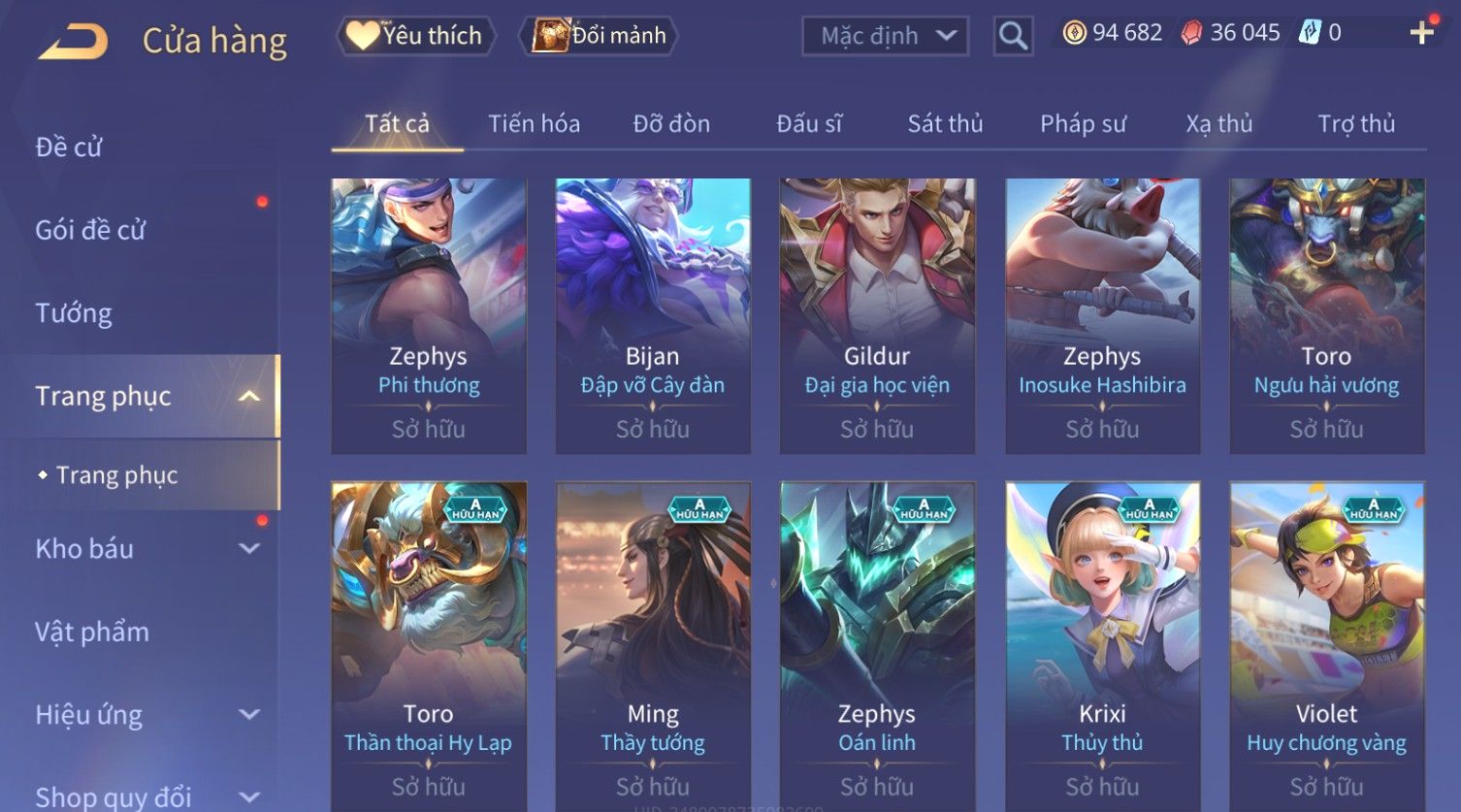Tap the blue voucher ticket icon
The height and width of the screenshot is (812, 1461).
point(1310,33)
